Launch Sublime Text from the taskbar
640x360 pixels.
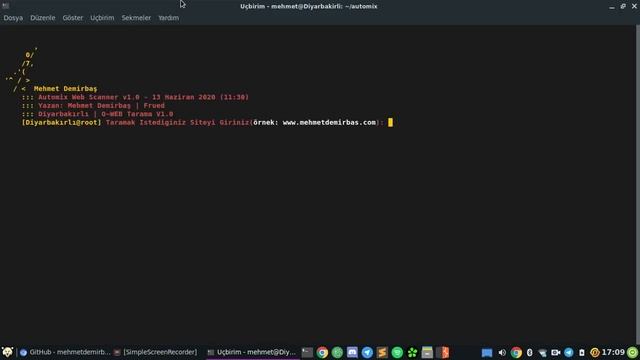point(382,352)
